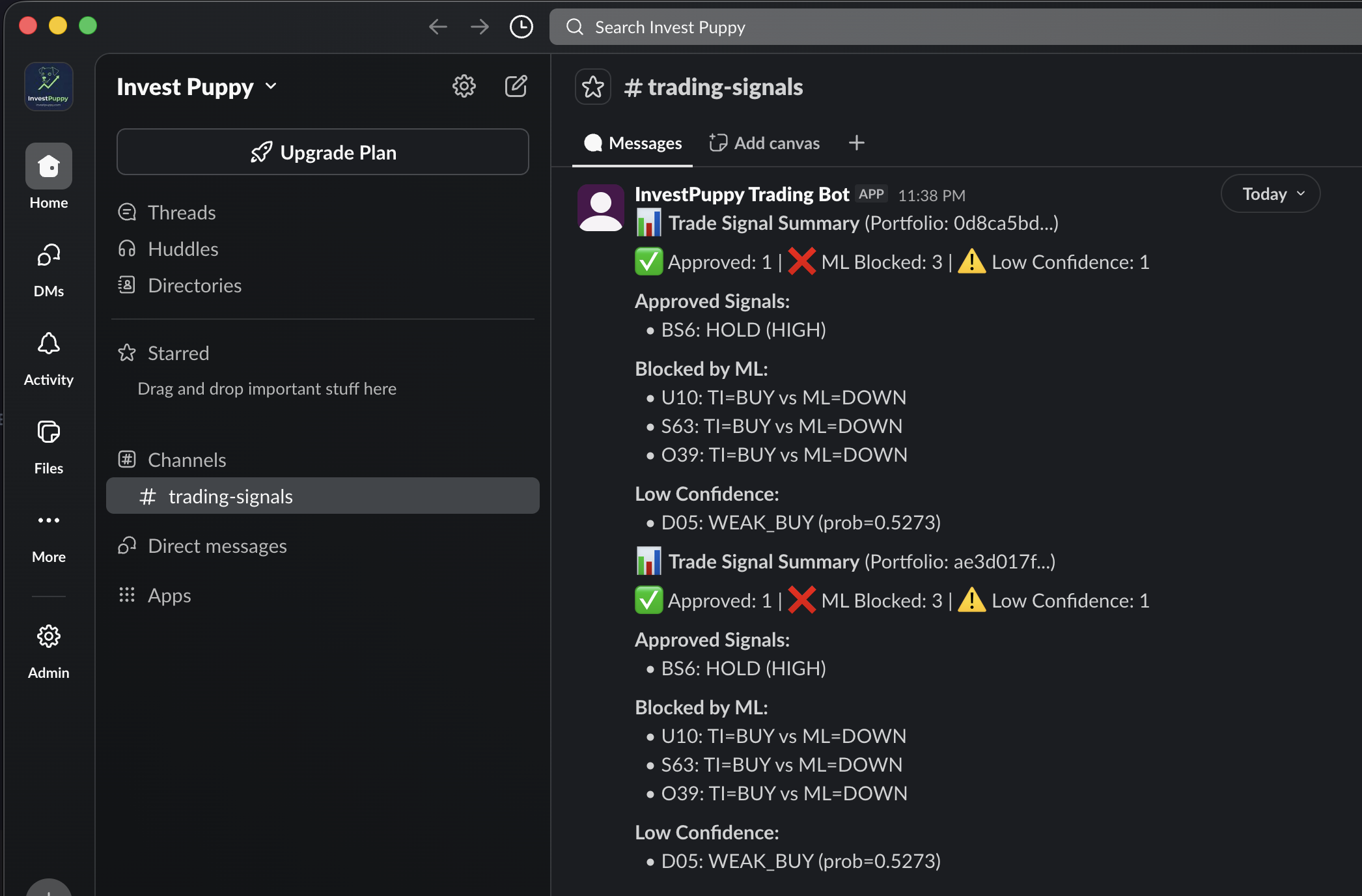1362x896 pixels.
Task: Go to Home in sidebar
Action: point(49,176)
